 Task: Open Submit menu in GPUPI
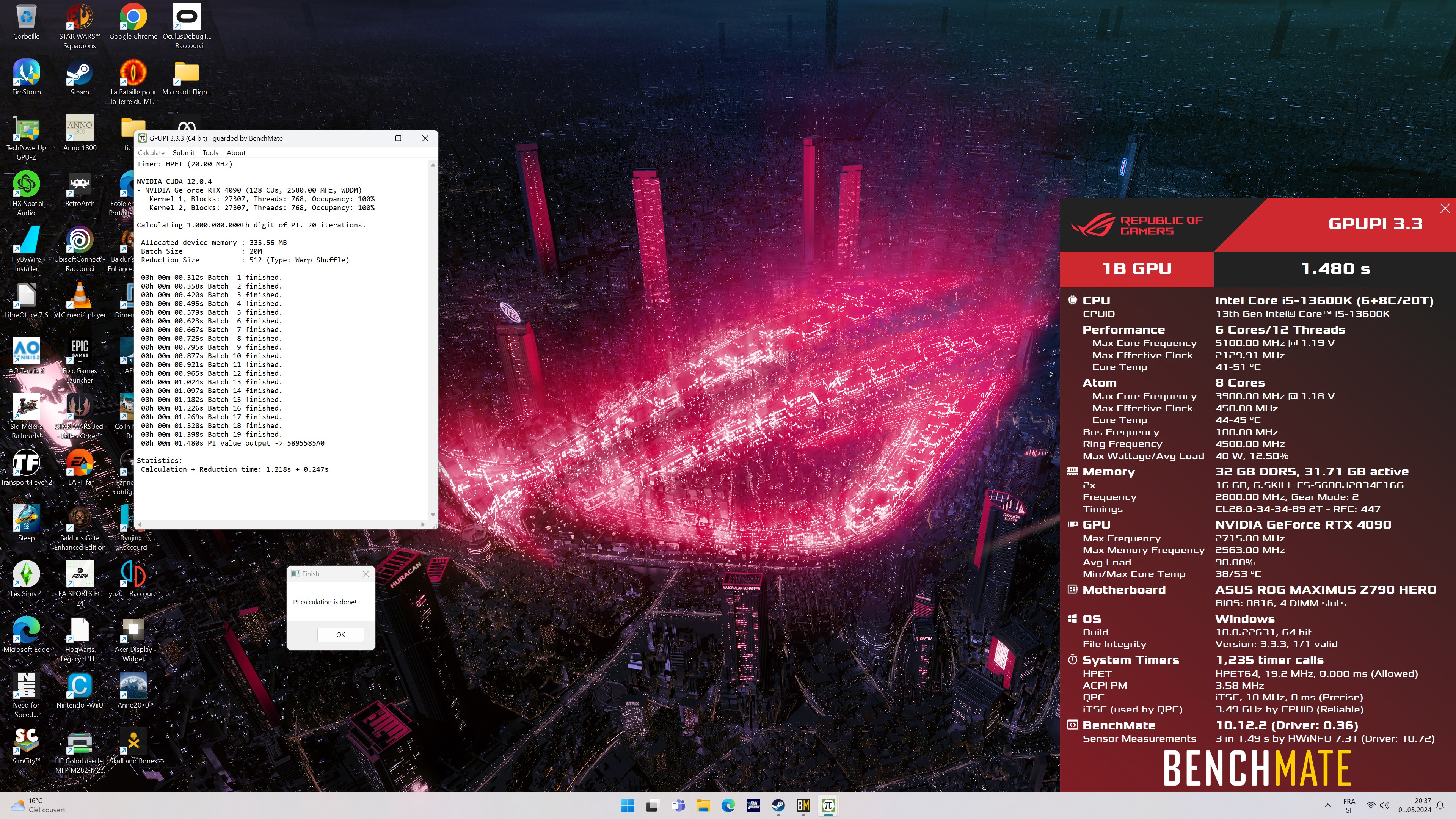(183, 152)
